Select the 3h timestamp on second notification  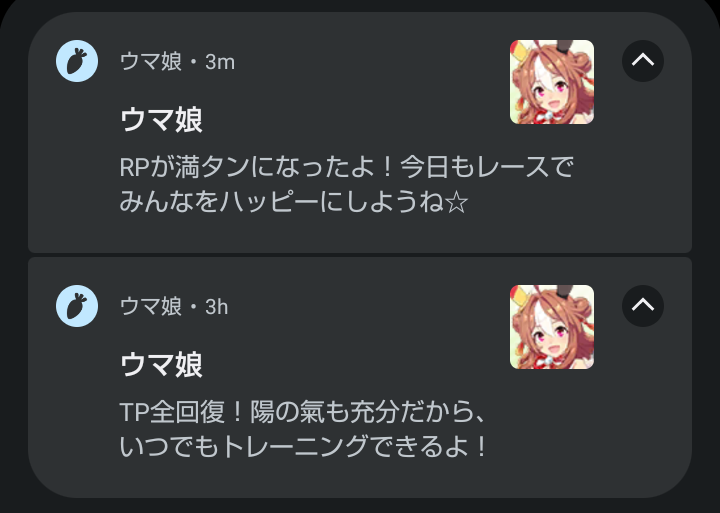coord(217,307)
